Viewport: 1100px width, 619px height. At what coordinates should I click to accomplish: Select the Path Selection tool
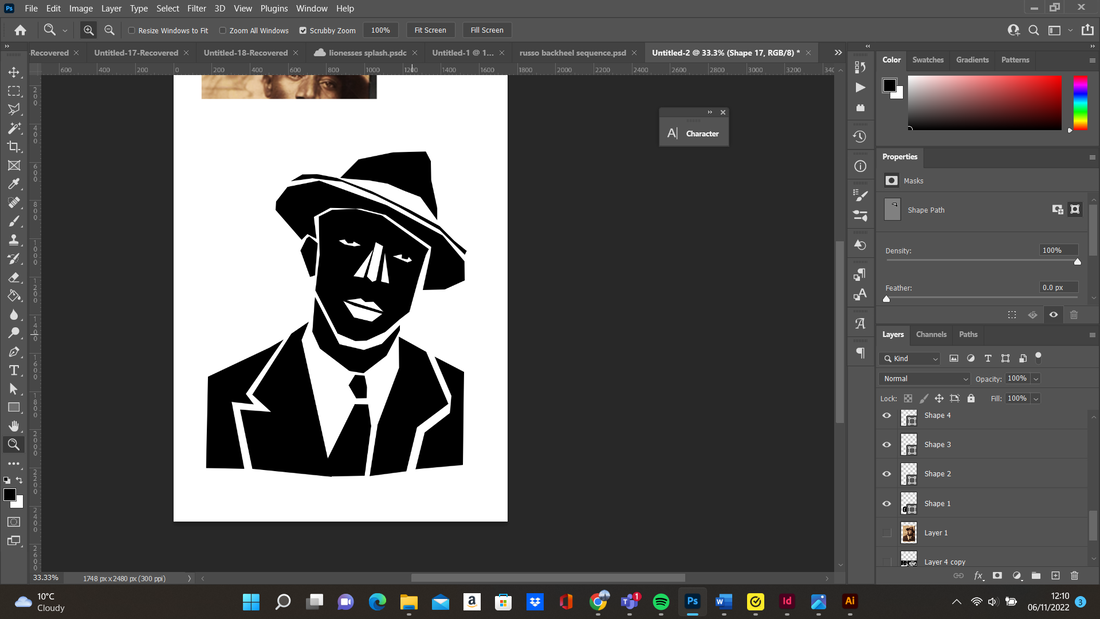pyautogui.click(x=13, y=389)
